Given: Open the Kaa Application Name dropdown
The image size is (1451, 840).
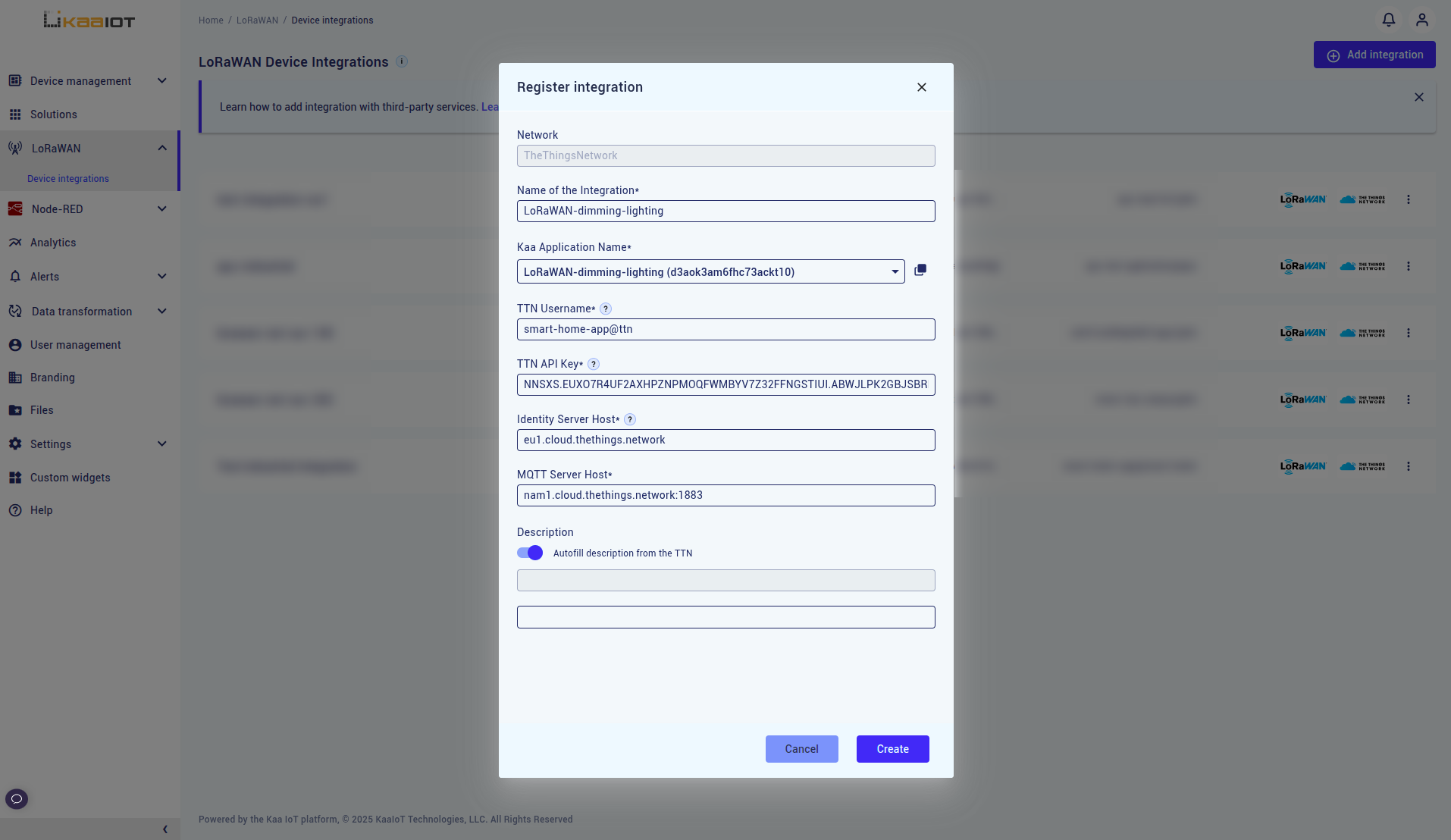Looking at the screenshot, I should click(x=895, y=271).
